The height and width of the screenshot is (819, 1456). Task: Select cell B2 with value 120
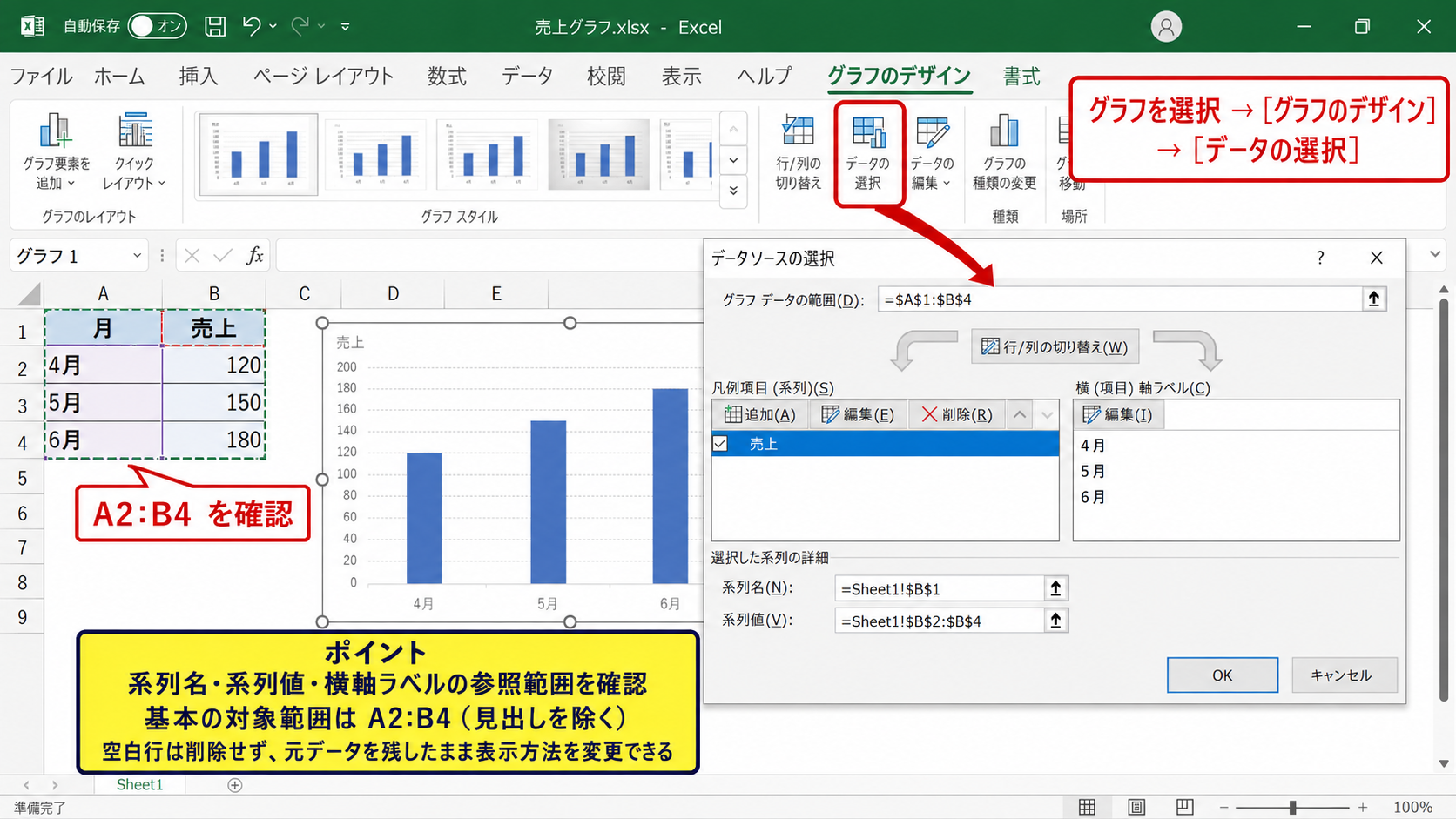pyautogui.click(x=213, y=366)
